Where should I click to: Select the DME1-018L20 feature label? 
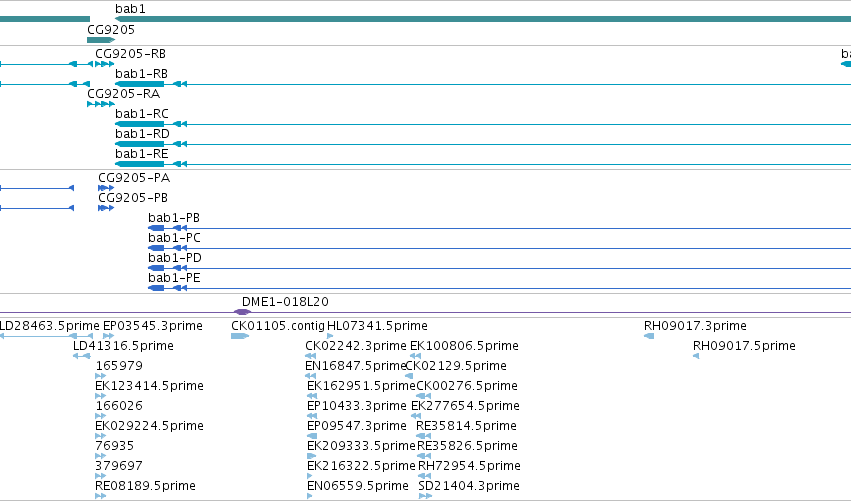pos(285,302)
